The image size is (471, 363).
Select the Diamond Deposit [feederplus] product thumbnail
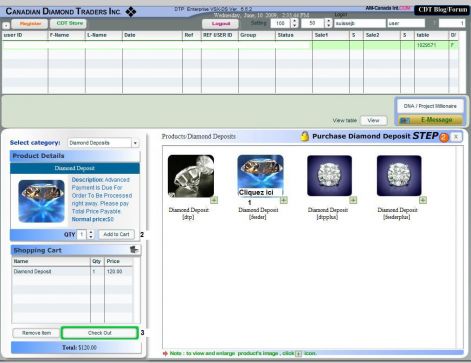[x=399, y=176]
